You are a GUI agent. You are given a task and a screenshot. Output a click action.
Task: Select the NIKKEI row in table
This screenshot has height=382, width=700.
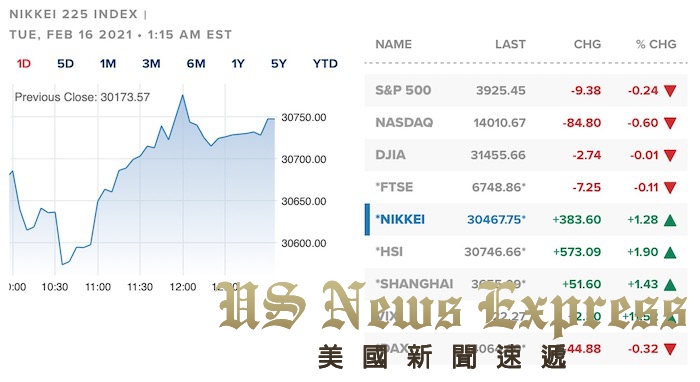(526, 220)
